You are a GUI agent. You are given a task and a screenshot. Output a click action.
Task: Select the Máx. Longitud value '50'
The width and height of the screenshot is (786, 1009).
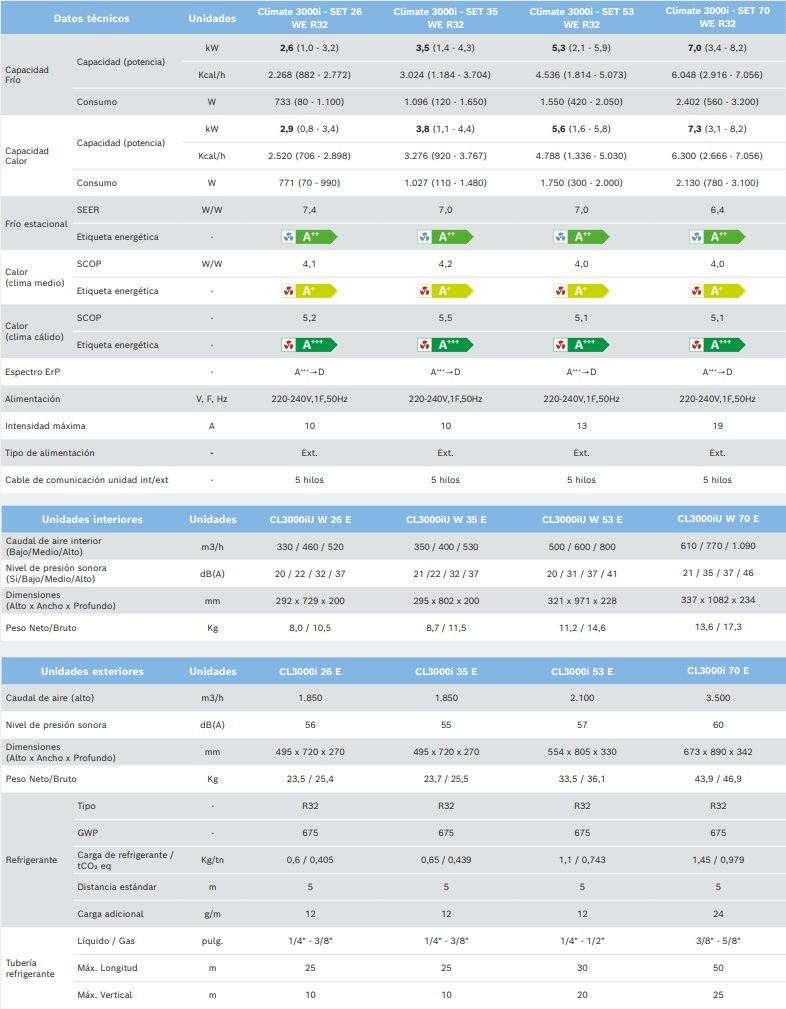click(x=718, y=968)
